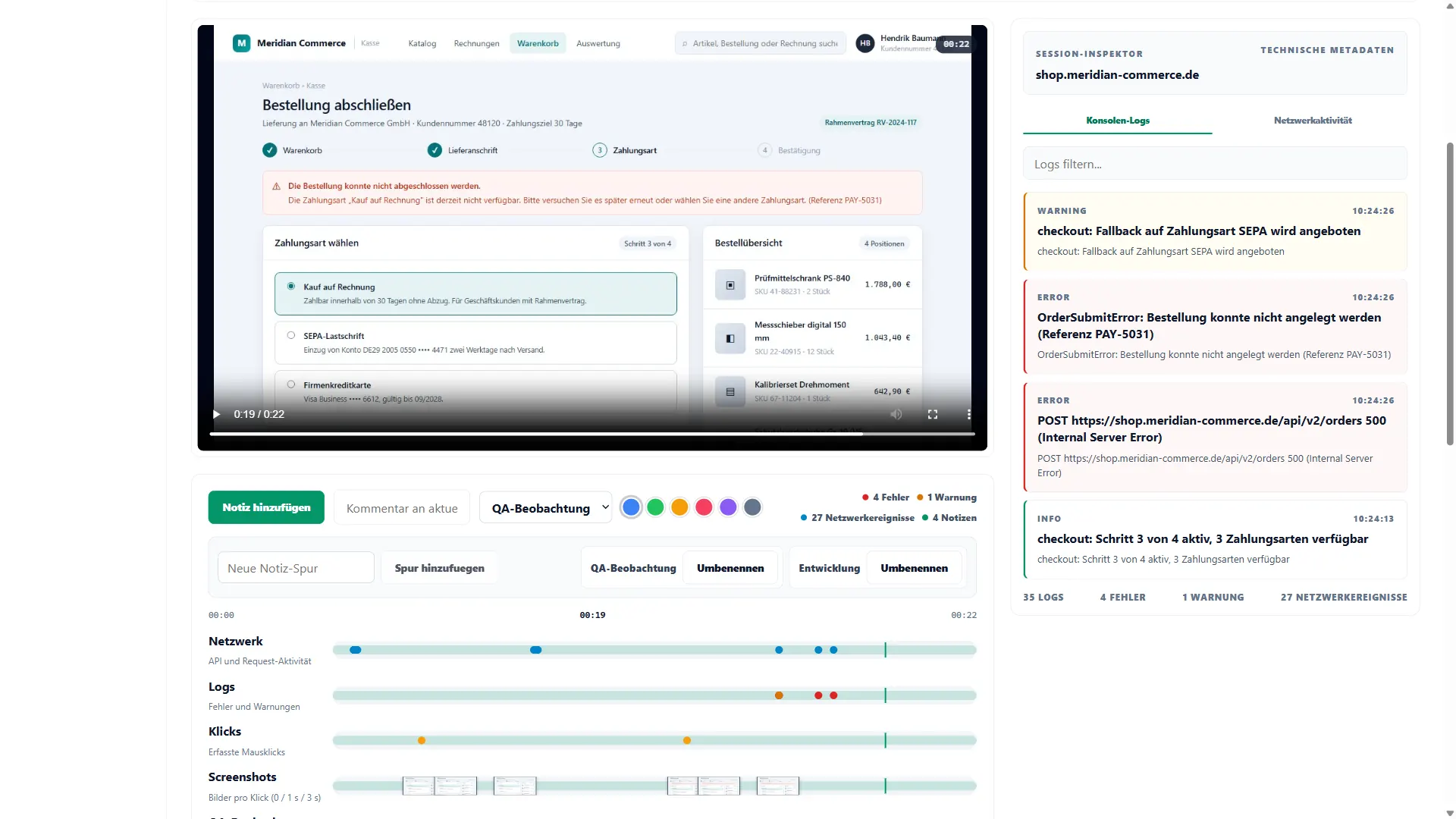1456x819 pixels.
Task: Open Katalog in the shop navigation
Action: [422, 43]
